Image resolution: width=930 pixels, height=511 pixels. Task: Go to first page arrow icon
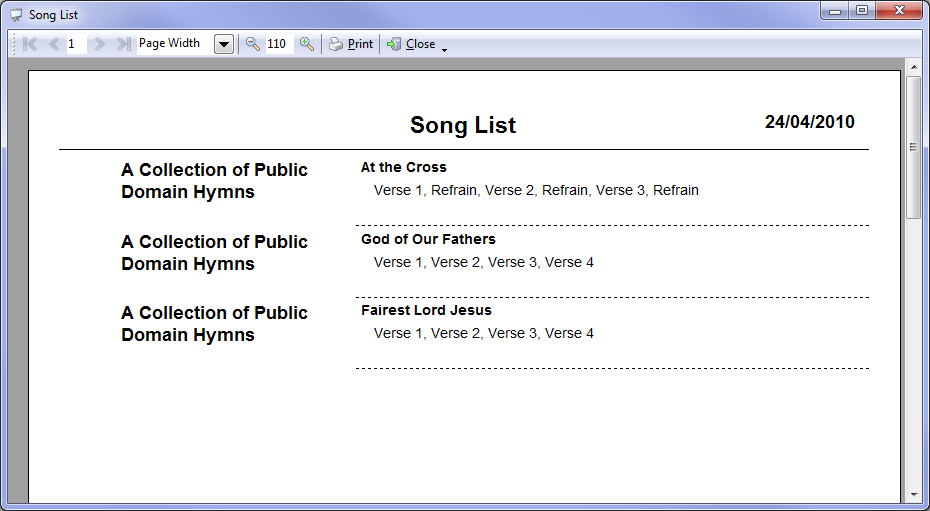30,44
